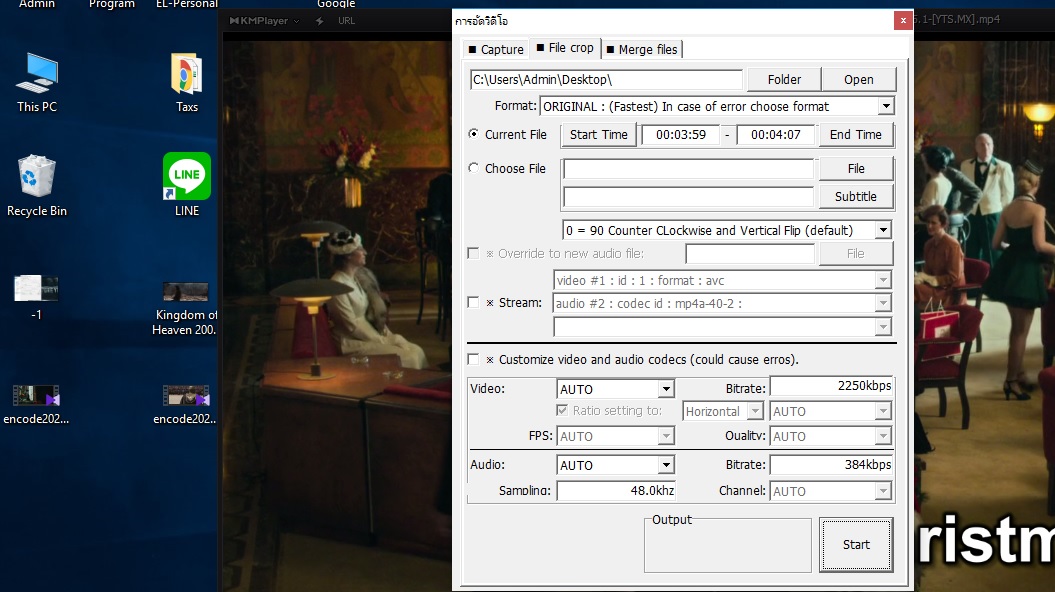Click the Choose File path field
Screen dimensions: 1055x592
(688, 168)
